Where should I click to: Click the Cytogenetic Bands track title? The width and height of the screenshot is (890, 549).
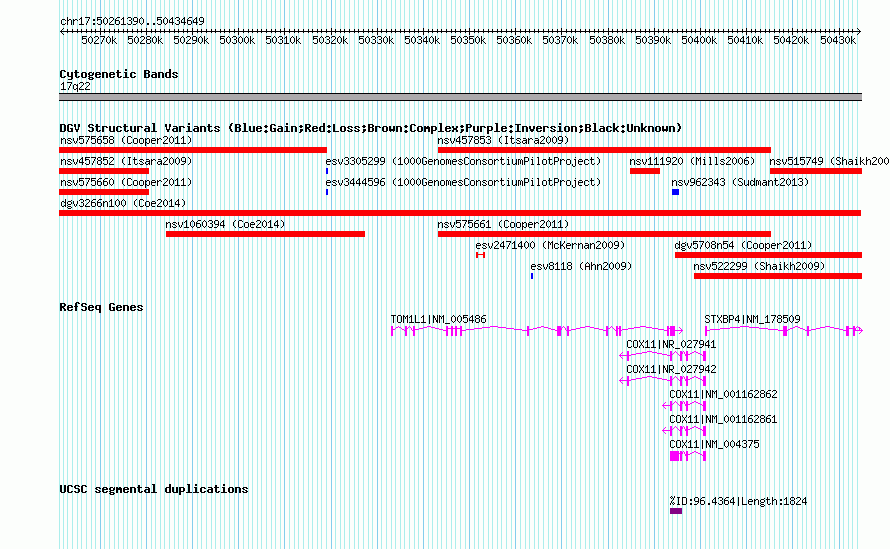119,74
